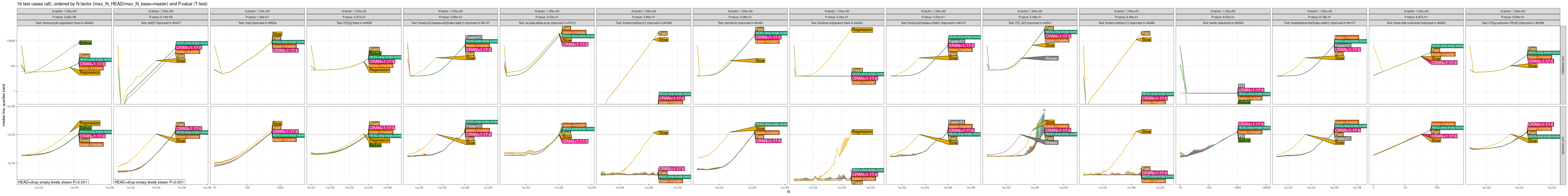The image size is (1568, 196).
Task: Click the 'N' x-axis title at bottom
Action: [788, 192]
